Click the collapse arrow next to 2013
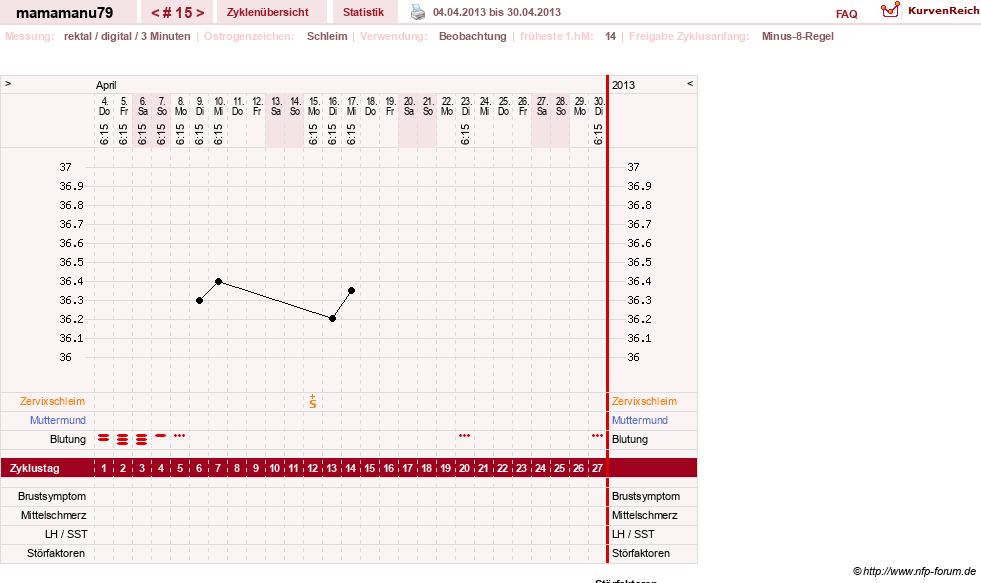Viewport: 981px width, 583px height. click(x=690, y=83)
